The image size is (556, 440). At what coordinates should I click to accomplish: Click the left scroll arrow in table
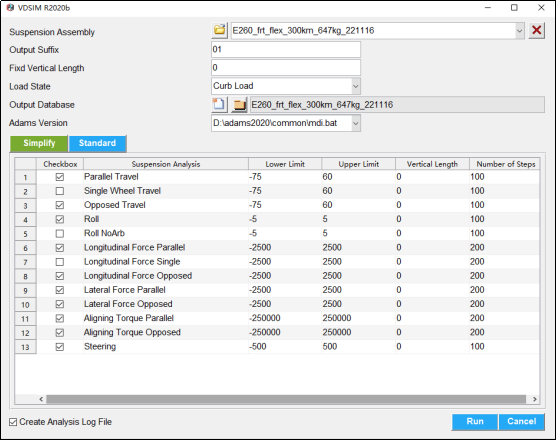point(41,399)
